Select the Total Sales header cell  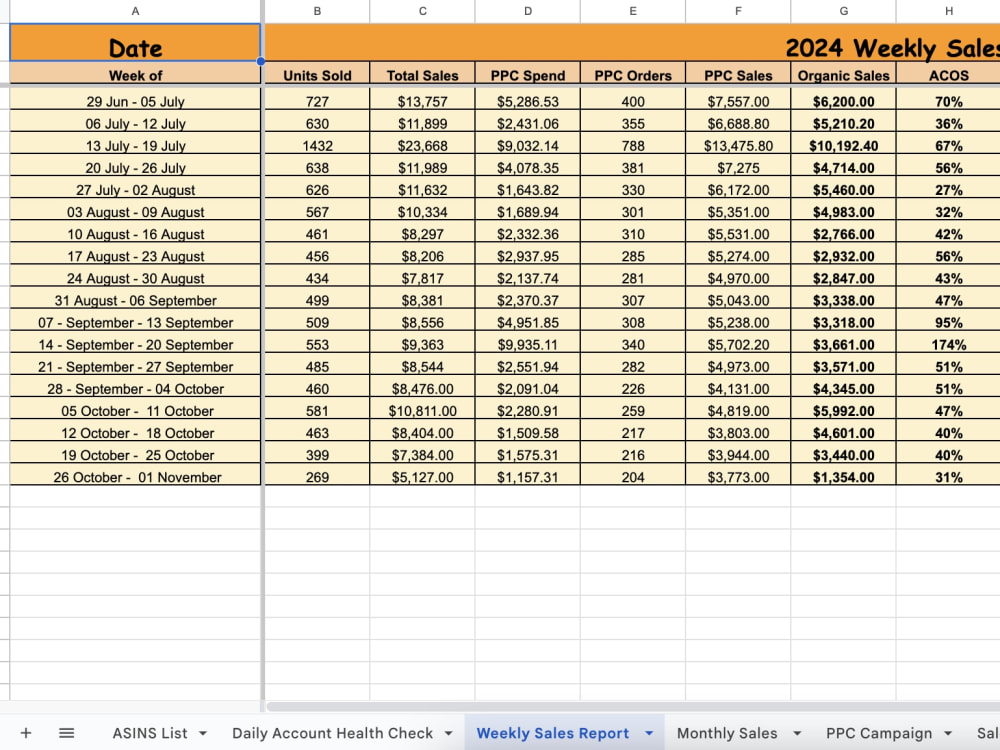pos(422,75)
